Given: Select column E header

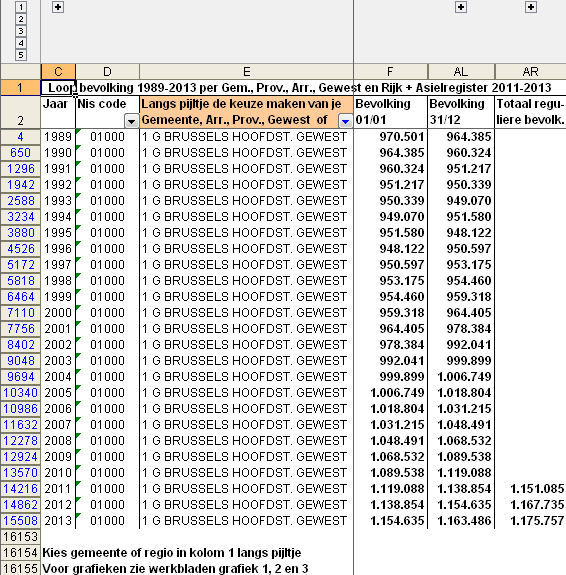Looking at the screenshot, I should tap(247, 72).
